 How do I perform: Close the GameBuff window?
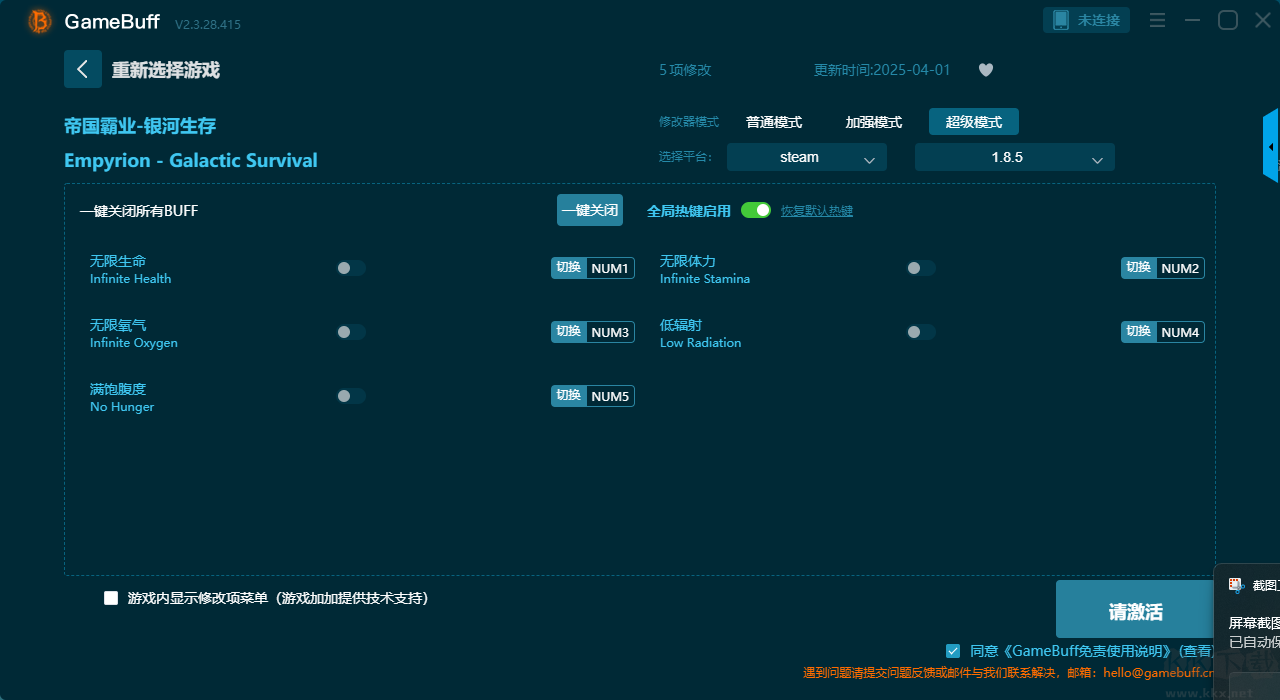1263,20
